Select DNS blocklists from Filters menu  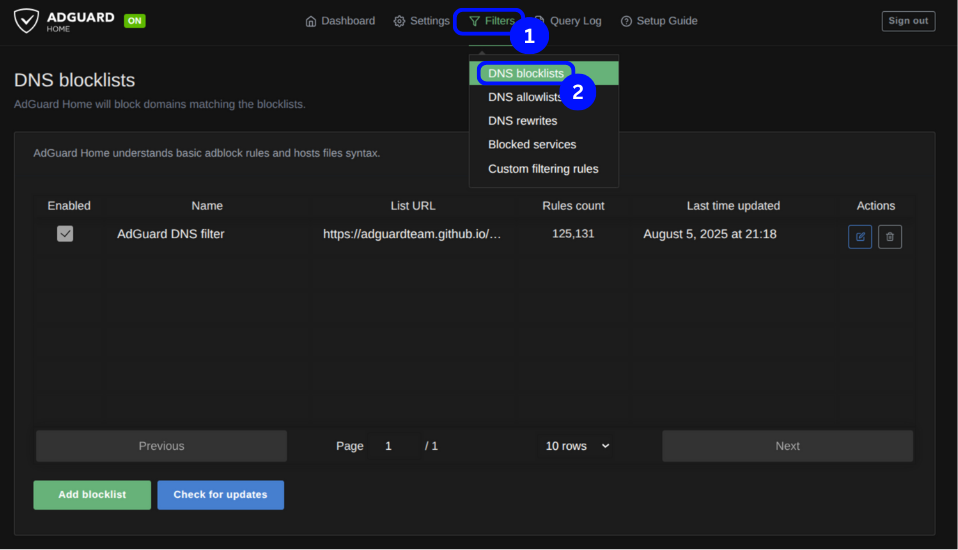pyautogui.click(x=526, y=73)
